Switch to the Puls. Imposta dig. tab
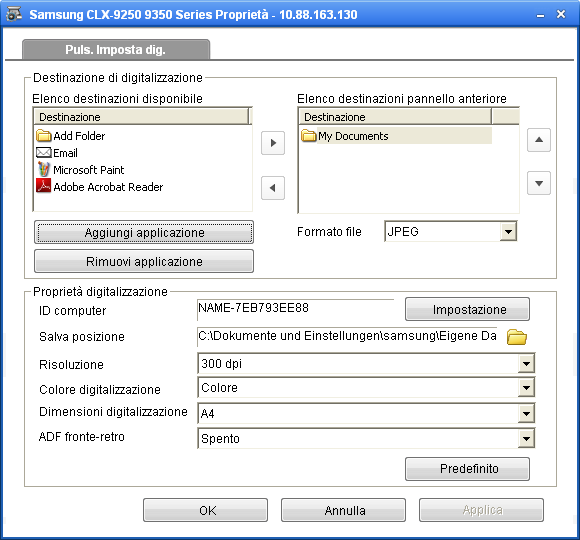 (116, 50)
